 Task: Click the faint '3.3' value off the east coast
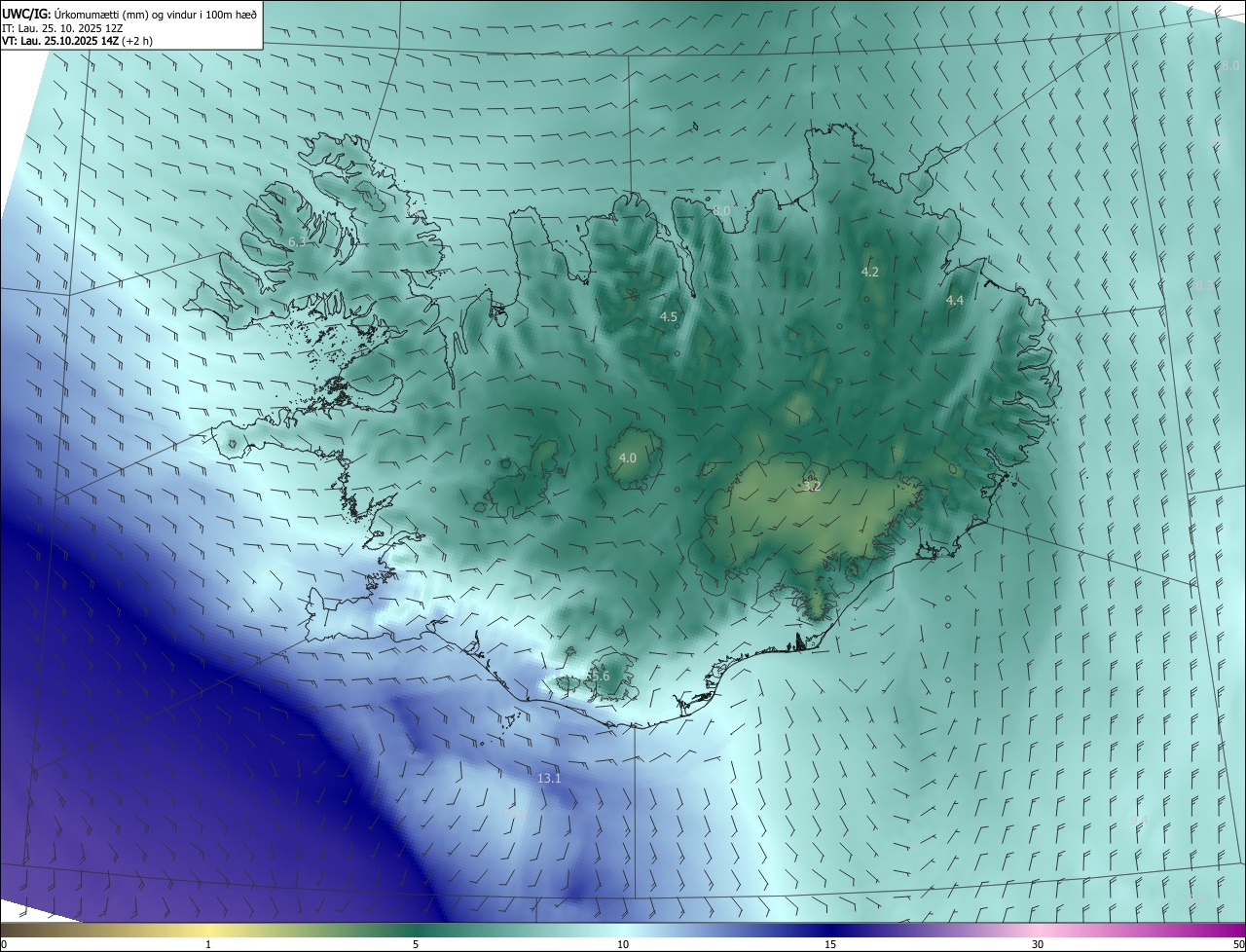1205,286
